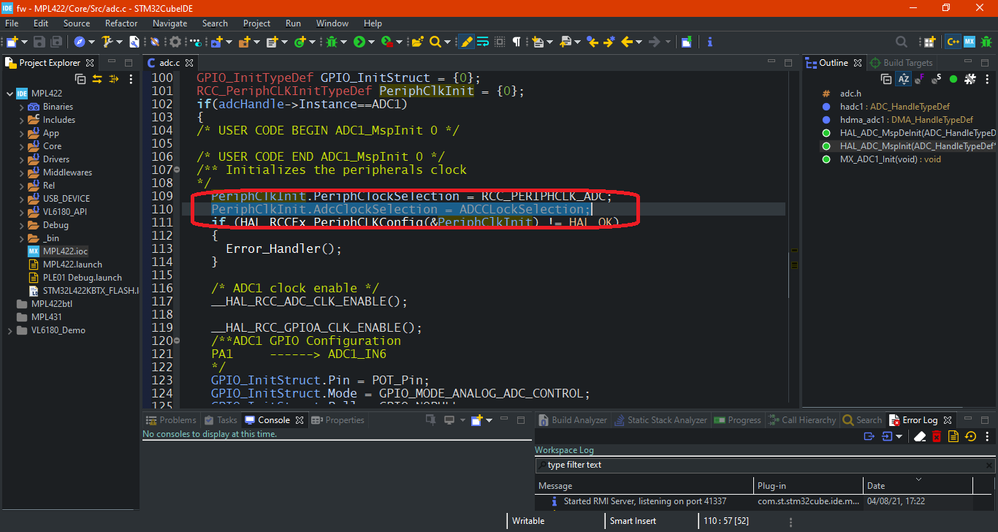Toggle alphabetical sort in Outline view
This screenshot has height=532, width=998.
pyautogui.click(x=903, y=79)
